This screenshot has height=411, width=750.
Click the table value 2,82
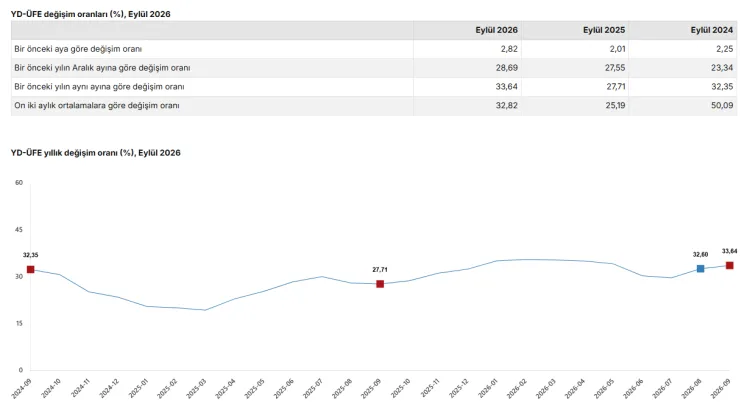[509, 49]
